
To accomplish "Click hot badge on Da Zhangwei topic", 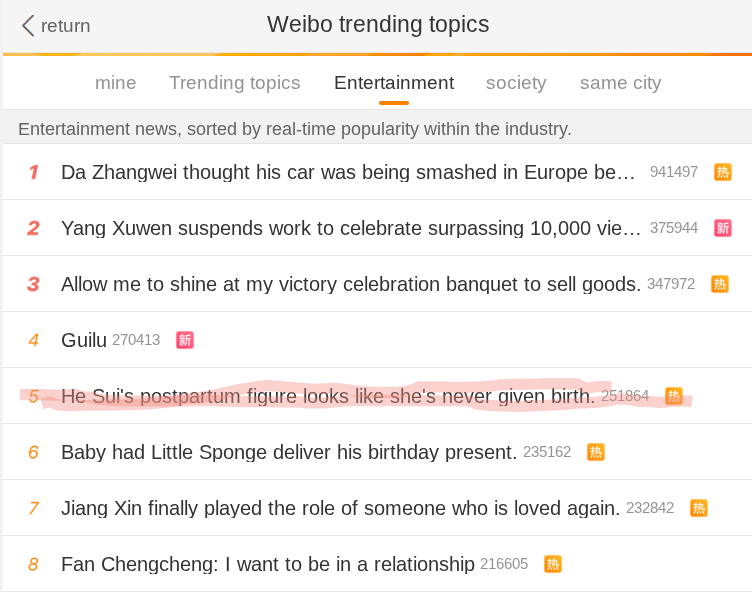I will [722, 172].
